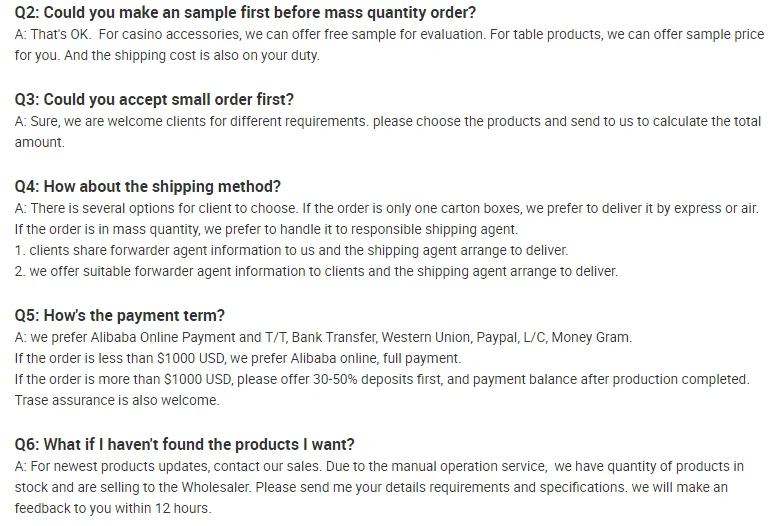Click the line about 30-50% deposits
Image resolution: width=783 pixels, height=526 pixels.
[381, 379]
